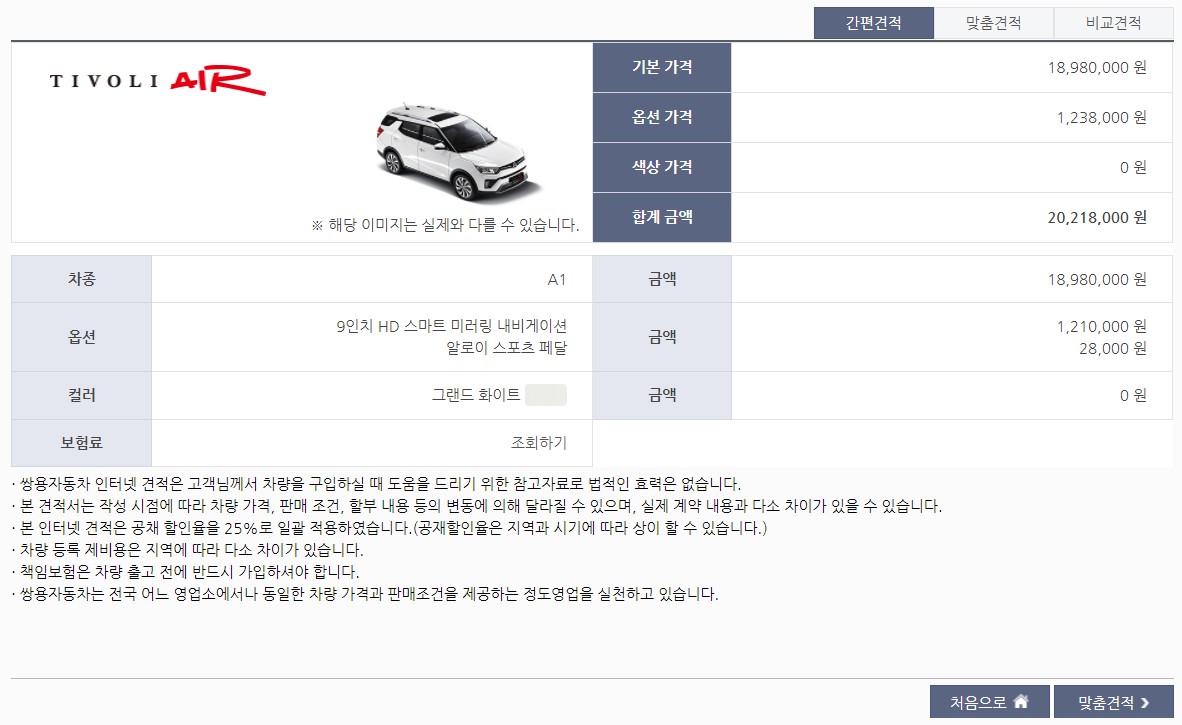Click the A1 model value
The height and width of the screenshot is (725, 1182).
[x=556, y=280]
